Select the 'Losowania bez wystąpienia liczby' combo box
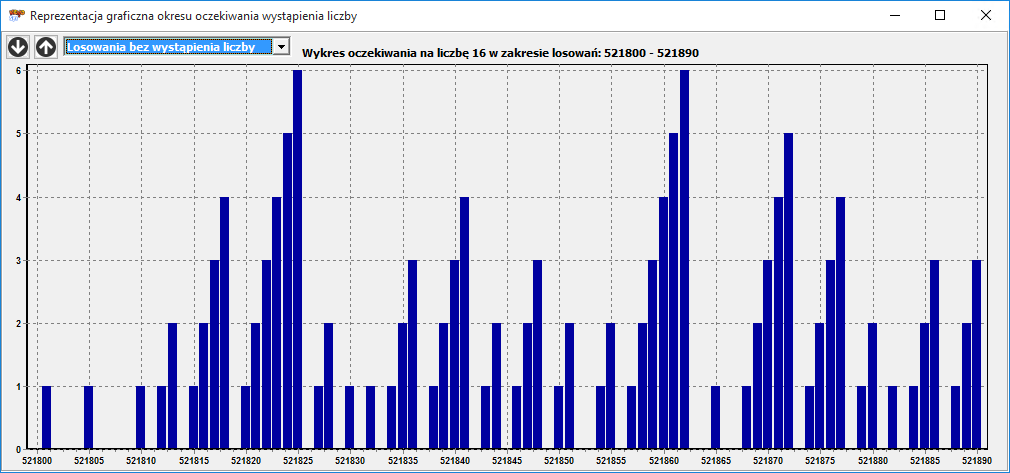This screenshot has width=1010, height=473. [176, 46]
